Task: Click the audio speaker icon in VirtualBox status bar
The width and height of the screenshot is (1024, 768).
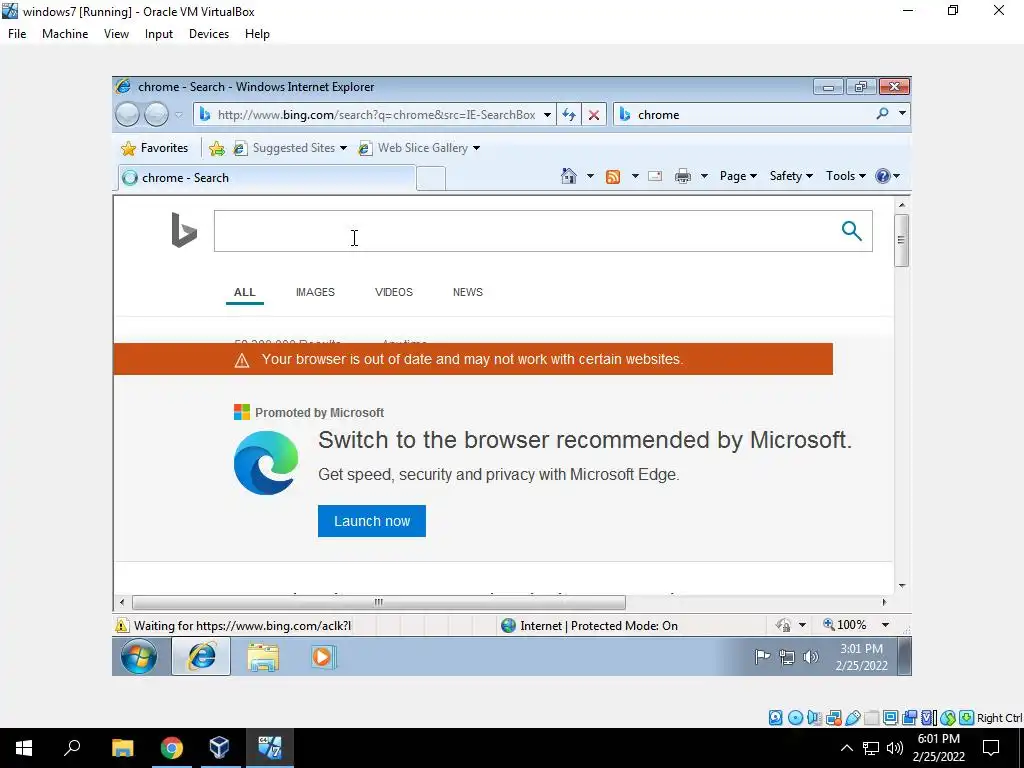Action: 814,718
